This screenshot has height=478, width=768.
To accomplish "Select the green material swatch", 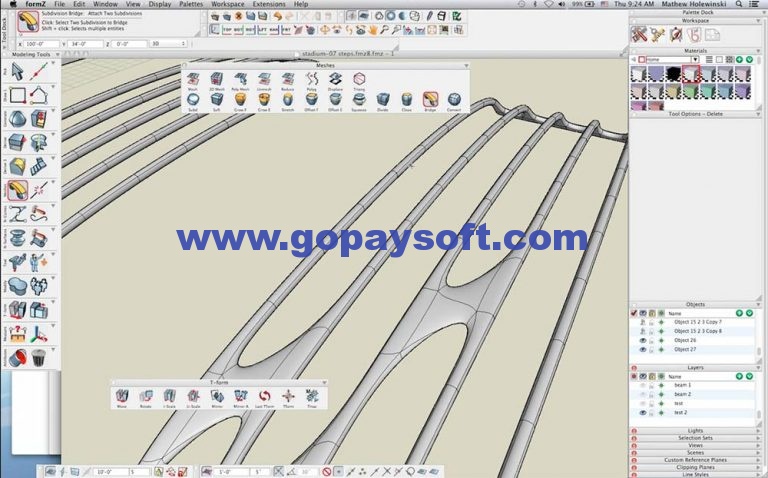I will [x=691, y=91].
